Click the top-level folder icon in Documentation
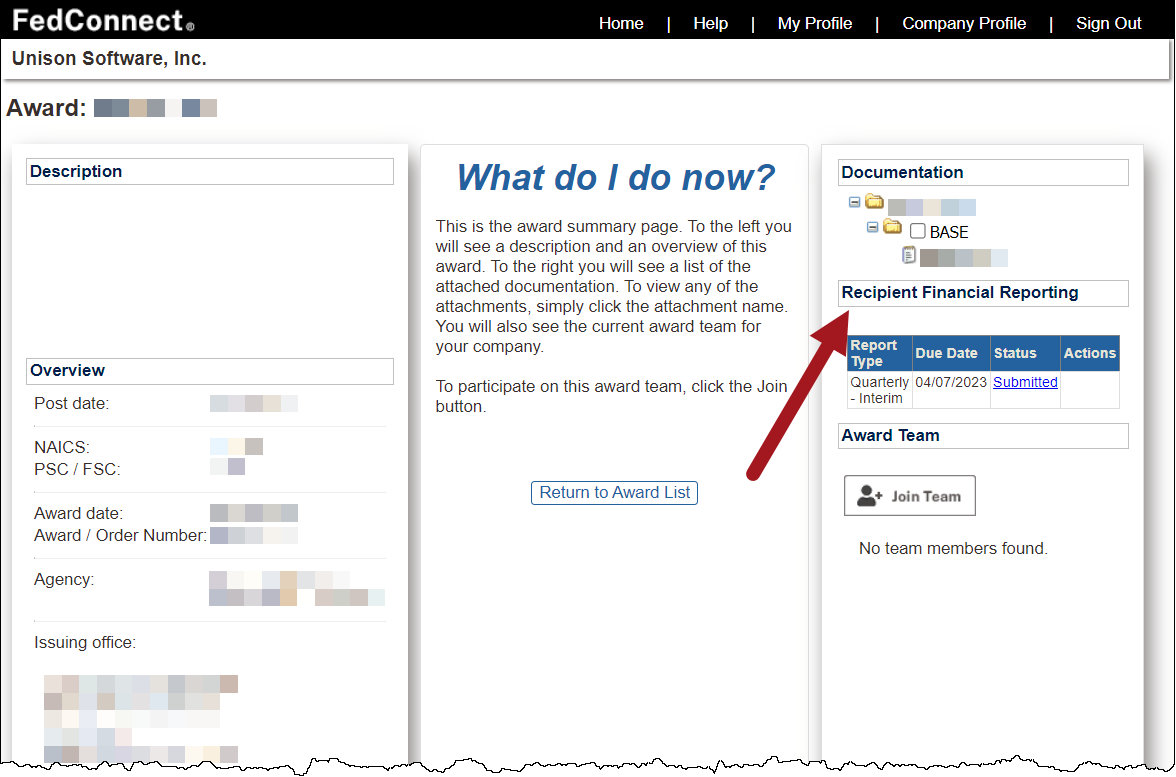Image resolution: width=1176 pixels, height=777 pixels. 874,202
